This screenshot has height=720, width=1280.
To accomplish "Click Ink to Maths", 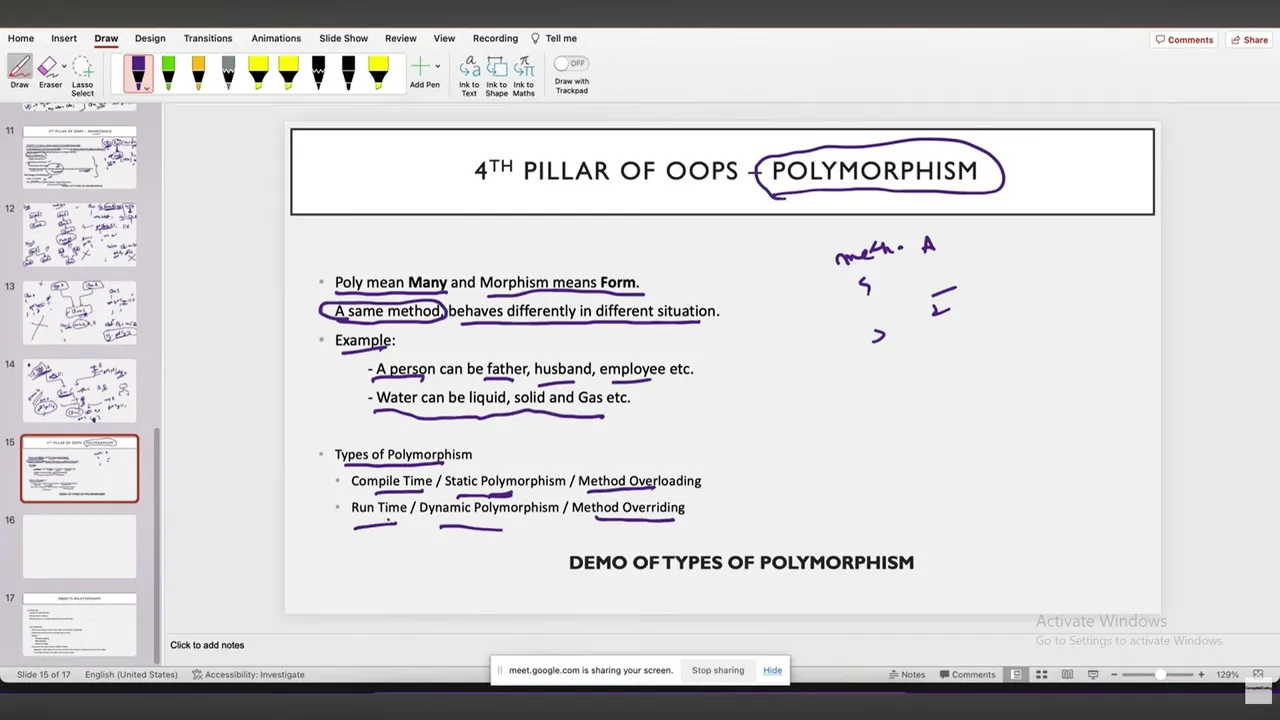I will (524, 76).
